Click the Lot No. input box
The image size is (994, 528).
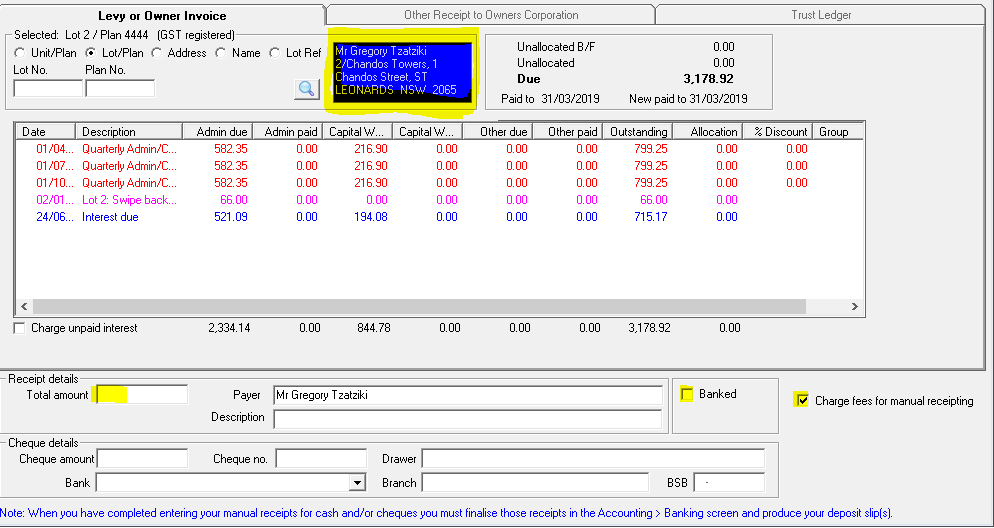click(47, 88)
